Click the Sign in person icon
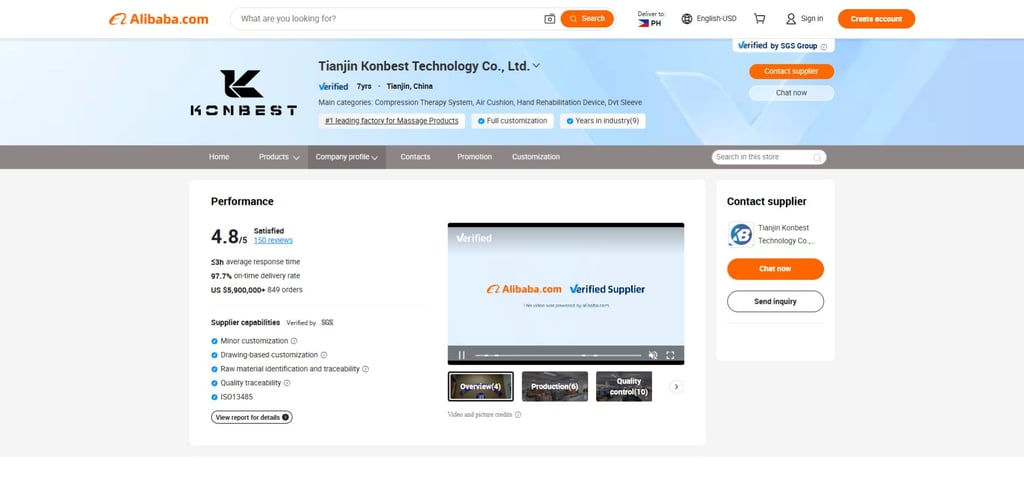Screen dimensions: 1024x485 [791, 19]
